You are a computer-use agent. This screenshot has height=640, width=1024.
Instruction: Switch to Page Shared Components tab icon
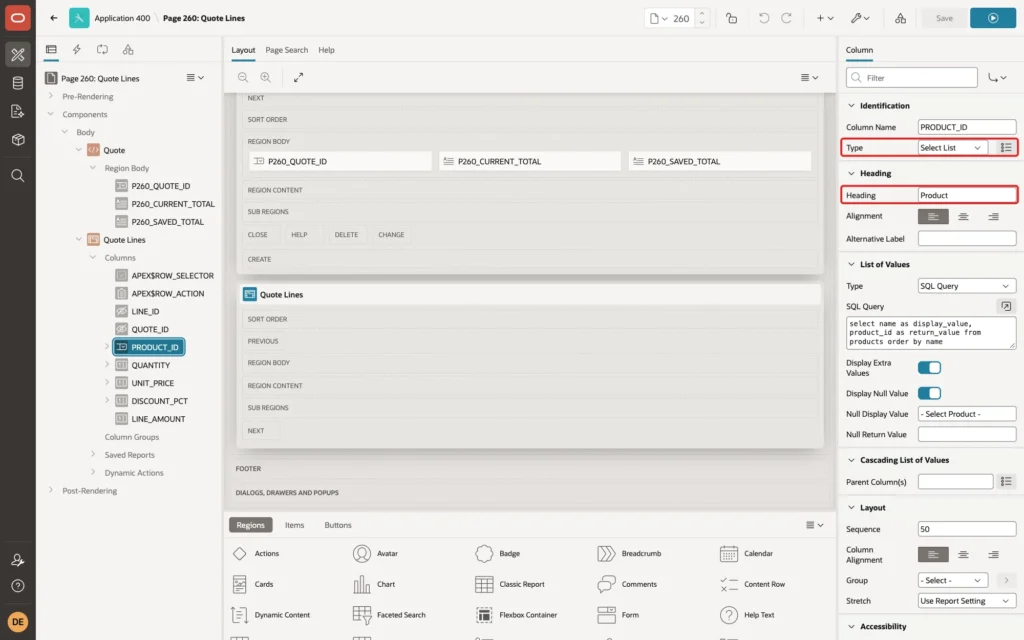click(x=128, y=50)
